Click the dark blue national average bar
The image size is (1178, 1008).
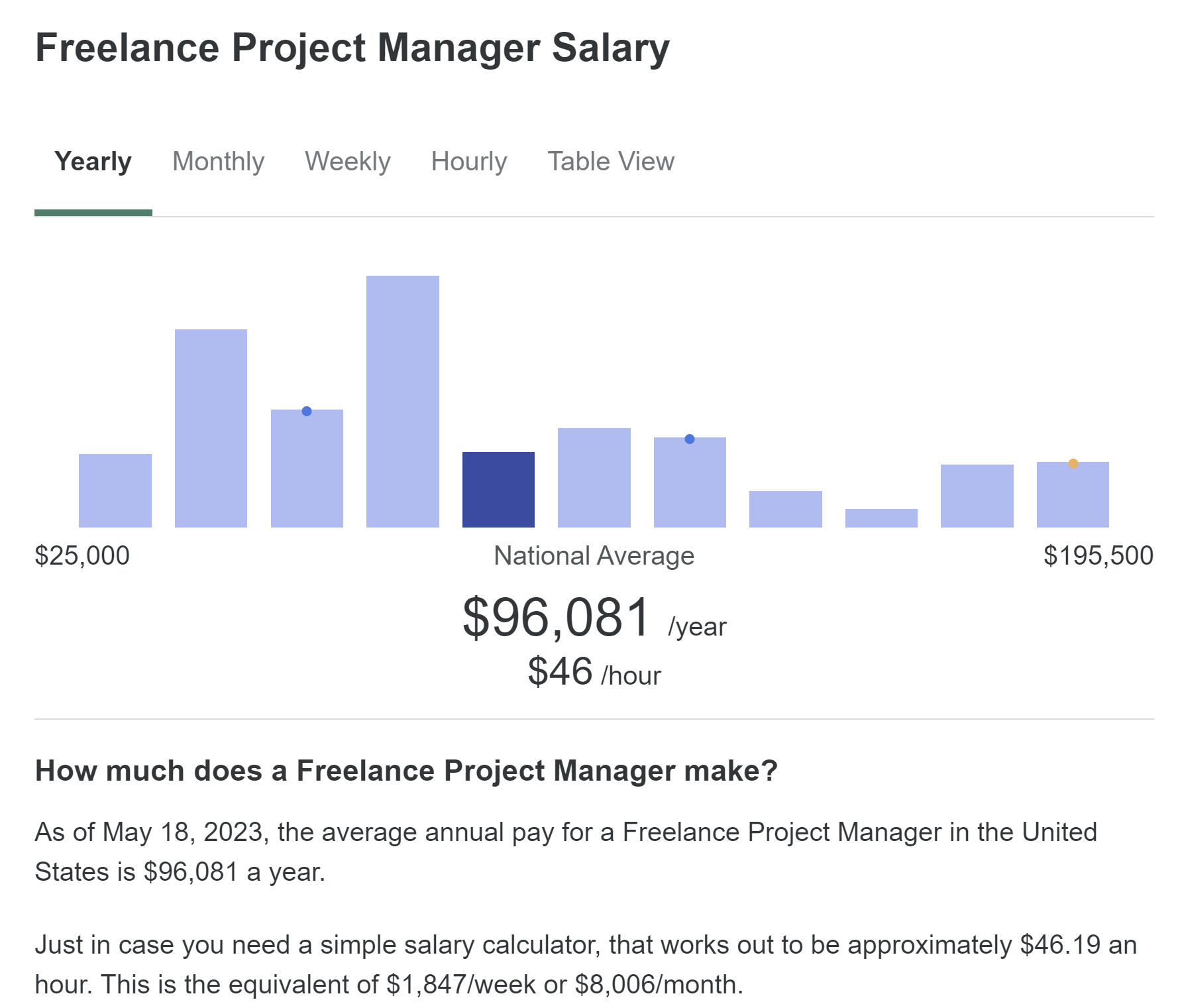pos(498,490)
